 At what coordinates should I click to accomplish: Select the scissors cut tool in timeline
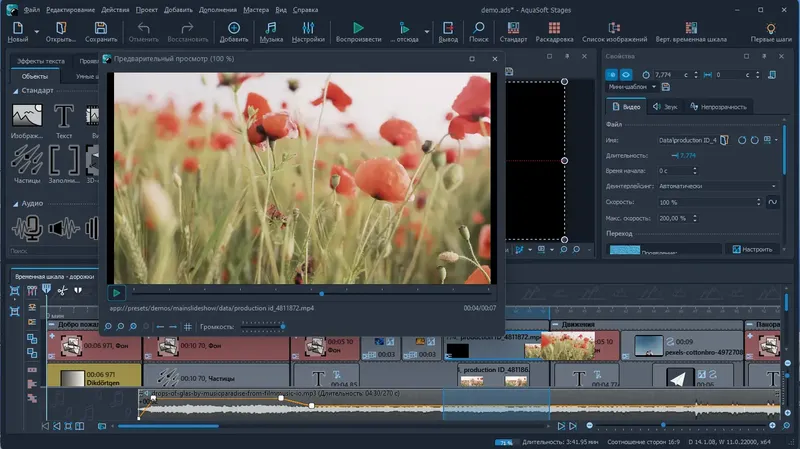tap(62, 291)
